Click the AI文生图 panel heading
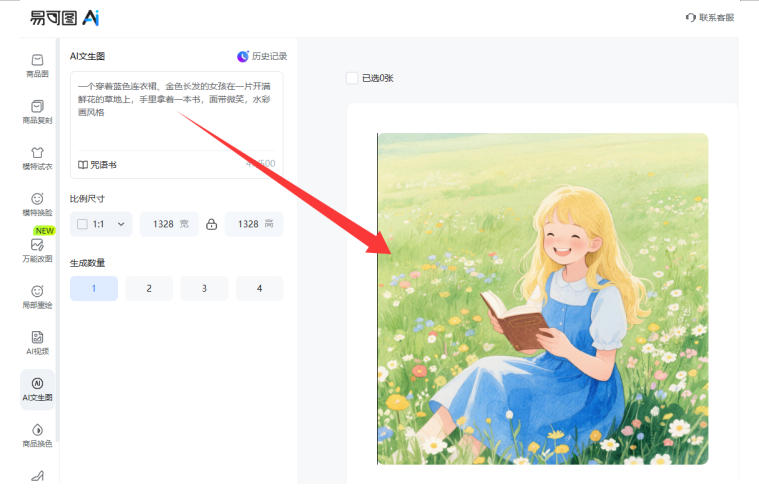Screen dimensions: 759x501 pyautogui.click(x=87, y=56)
